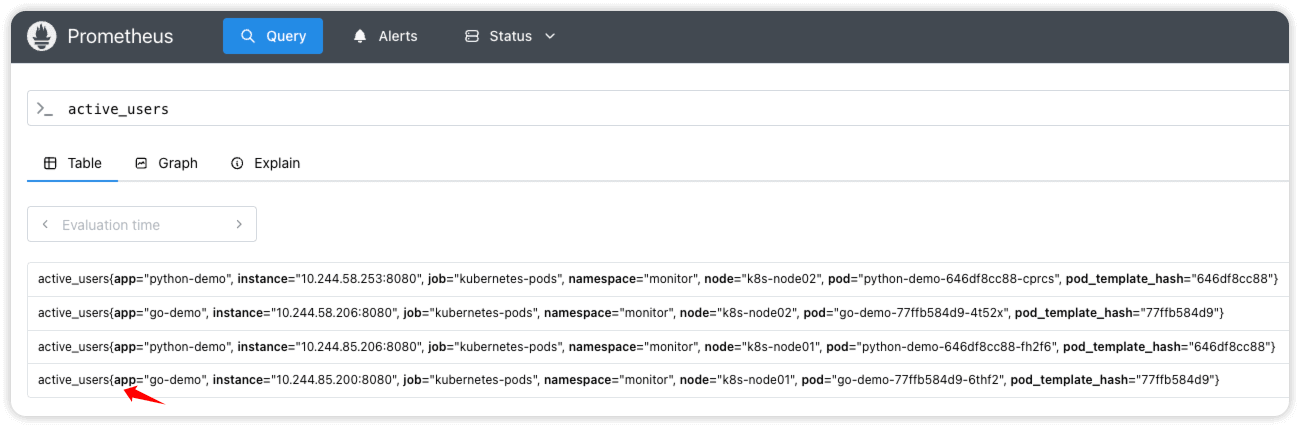This screenshot has width=1300, height=427.
Task: Click the Prometheus flame logo icon
Action: [x=42, y=37]
